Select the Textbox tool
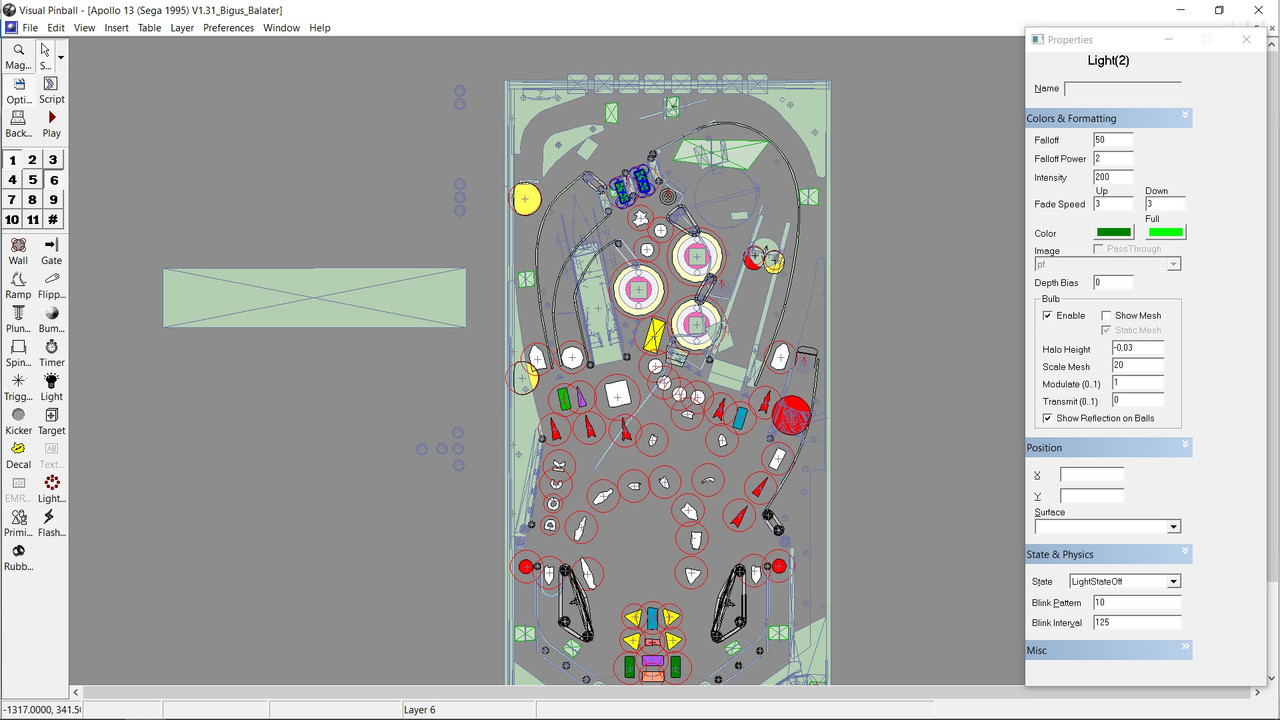The image size is (1280, 720). 51,455
